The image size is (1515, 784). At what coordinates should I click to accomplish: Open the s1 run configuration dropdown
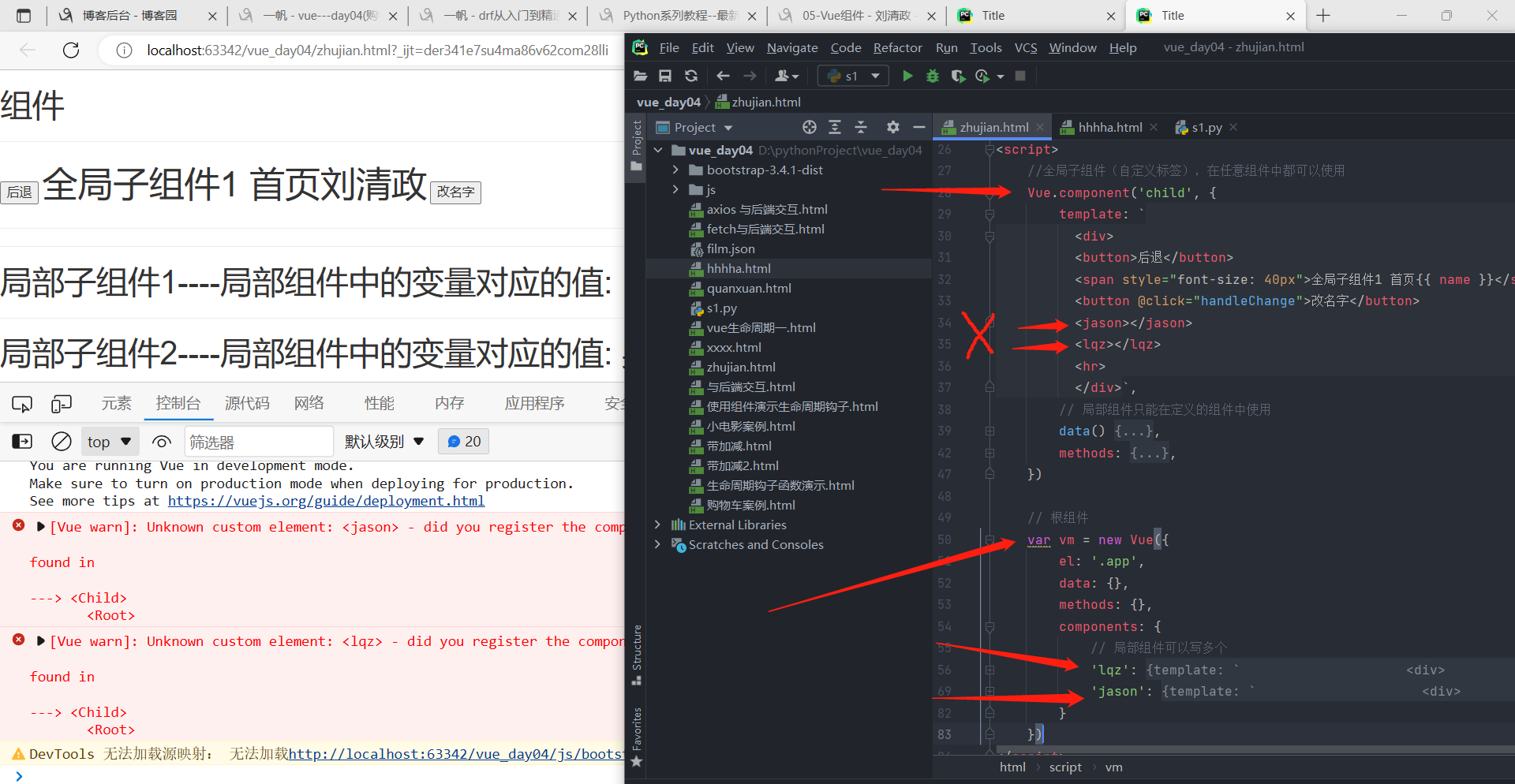coord(853,76)
